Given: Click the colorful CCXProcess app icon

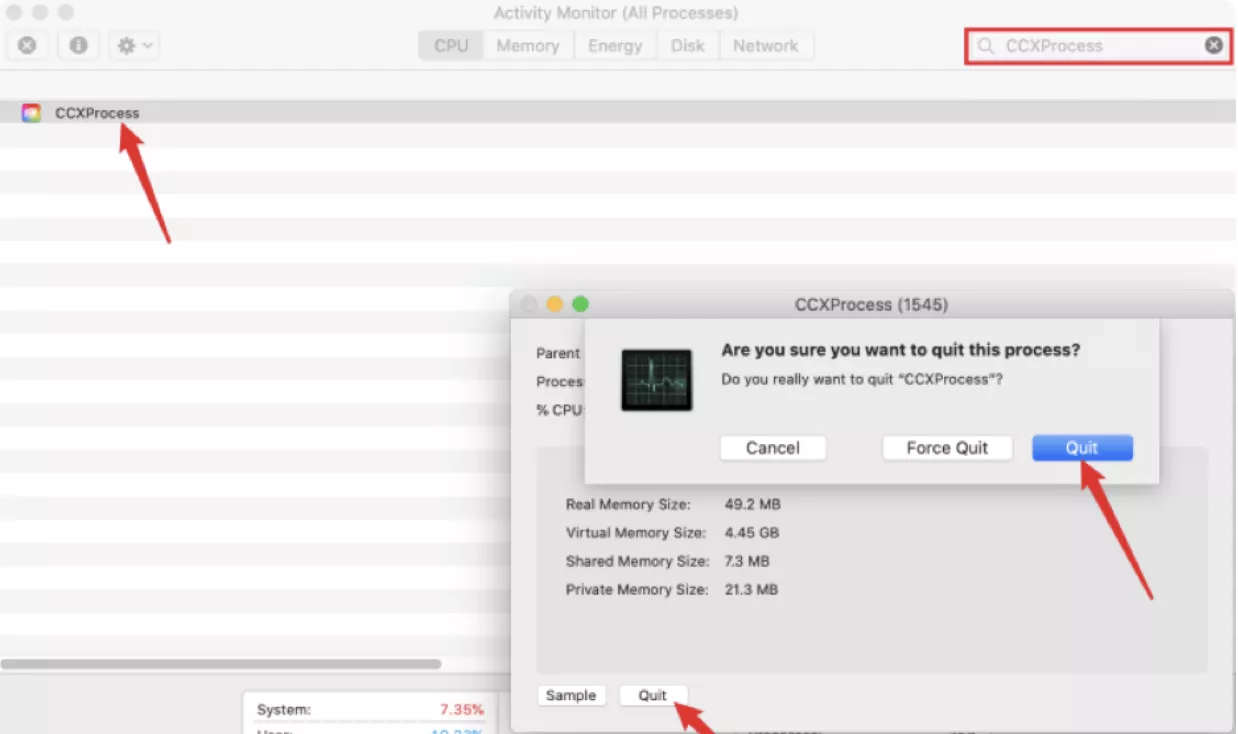Looking at the screenshot, I should coord(31,113).
